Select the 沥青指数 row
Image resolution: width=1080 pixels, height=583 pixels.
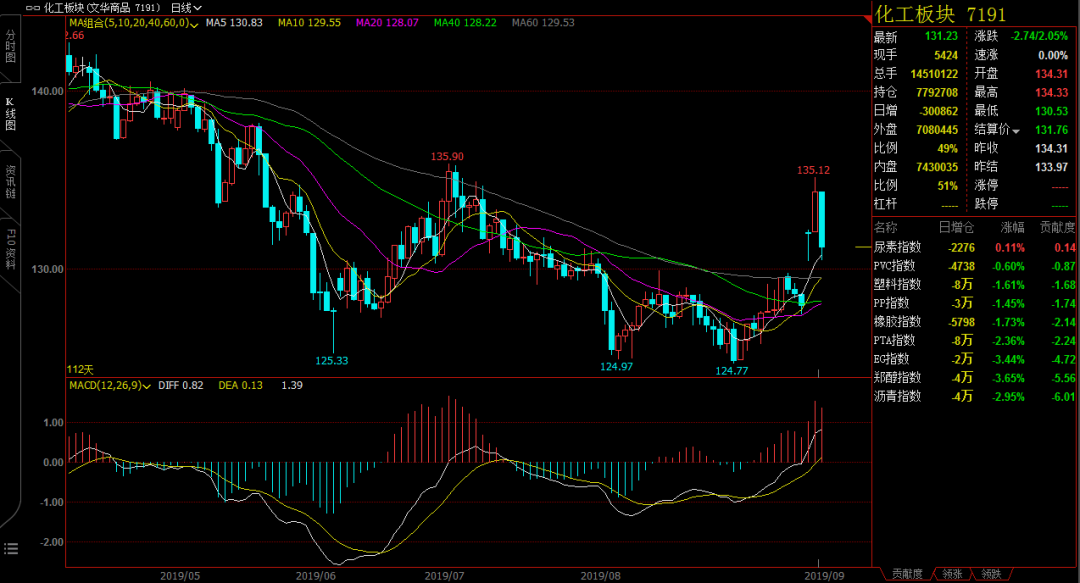(x=975, y=396)
